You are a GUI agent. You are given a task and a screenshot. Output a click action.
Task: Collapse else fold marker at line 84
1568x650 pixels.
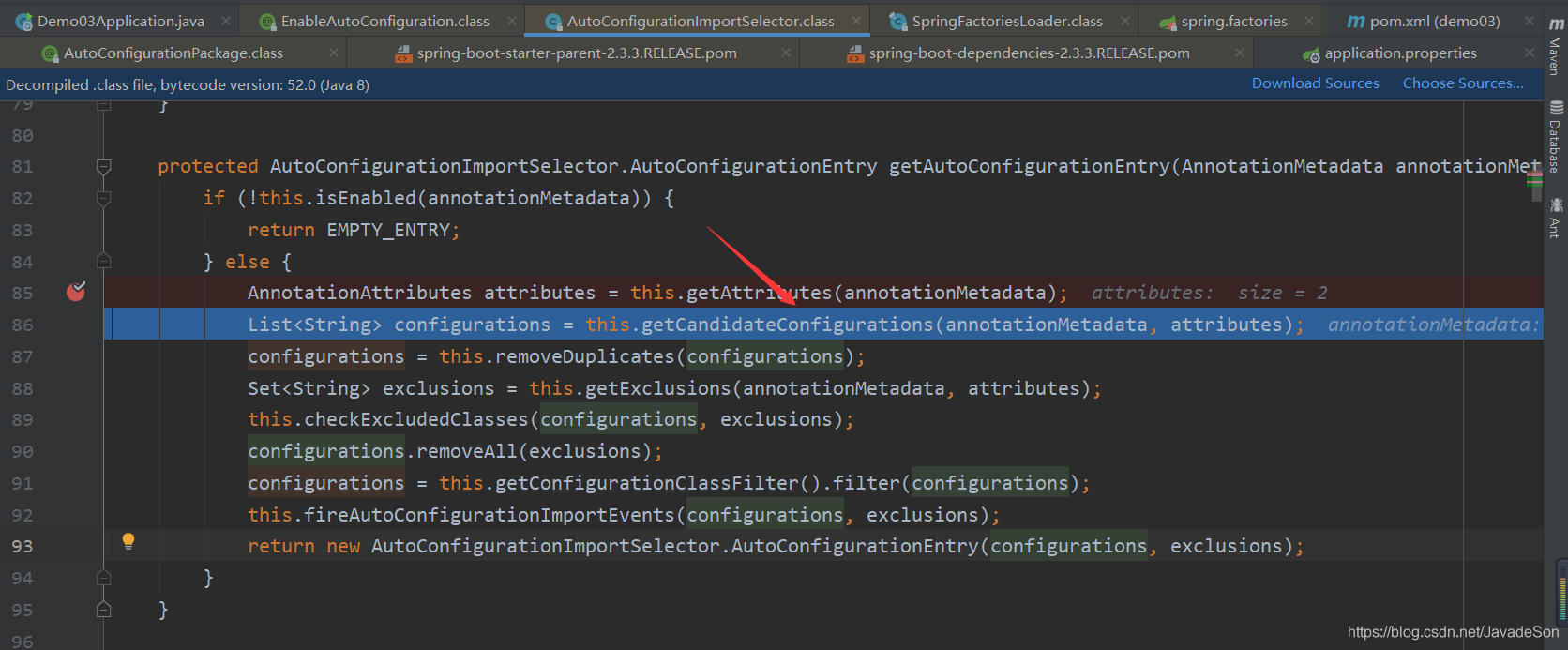(104, 262)
